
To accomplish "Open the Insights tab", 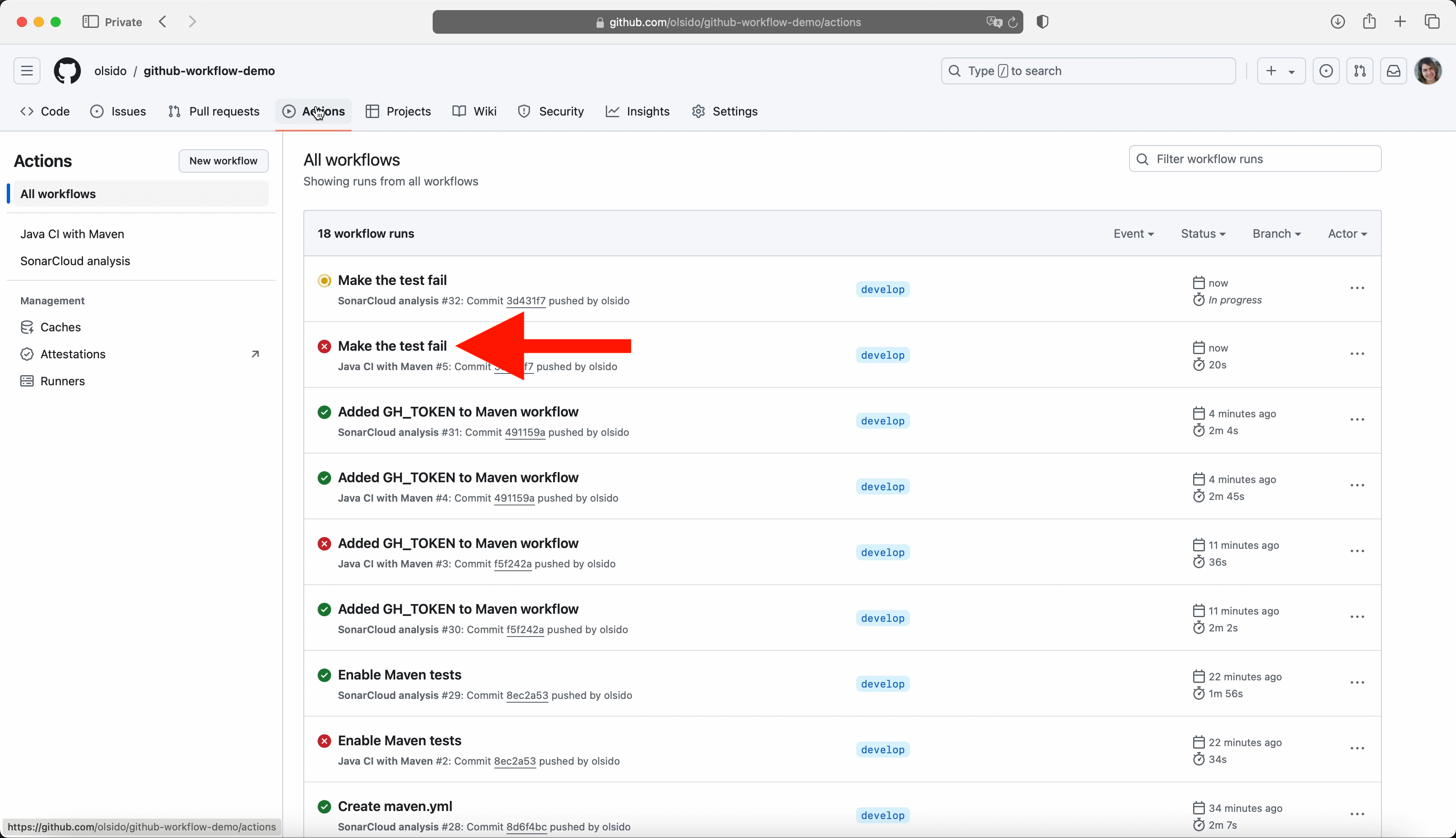I will tap(638, 112).
